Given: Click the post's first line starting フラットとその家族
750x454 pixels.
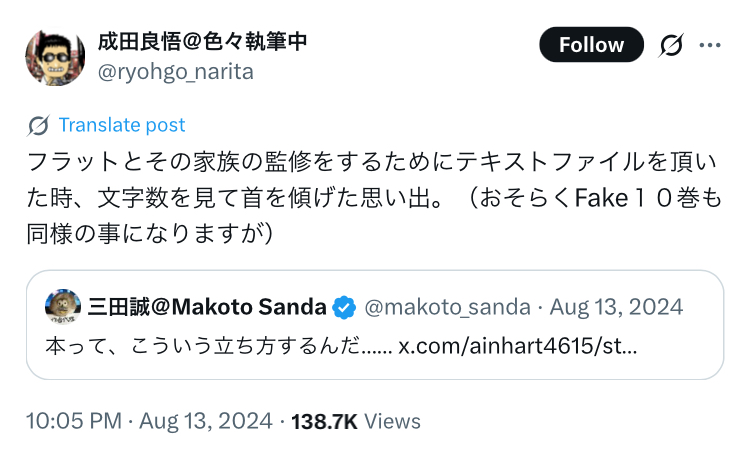Looking at the screenshot, I should [x=372, y=161].
